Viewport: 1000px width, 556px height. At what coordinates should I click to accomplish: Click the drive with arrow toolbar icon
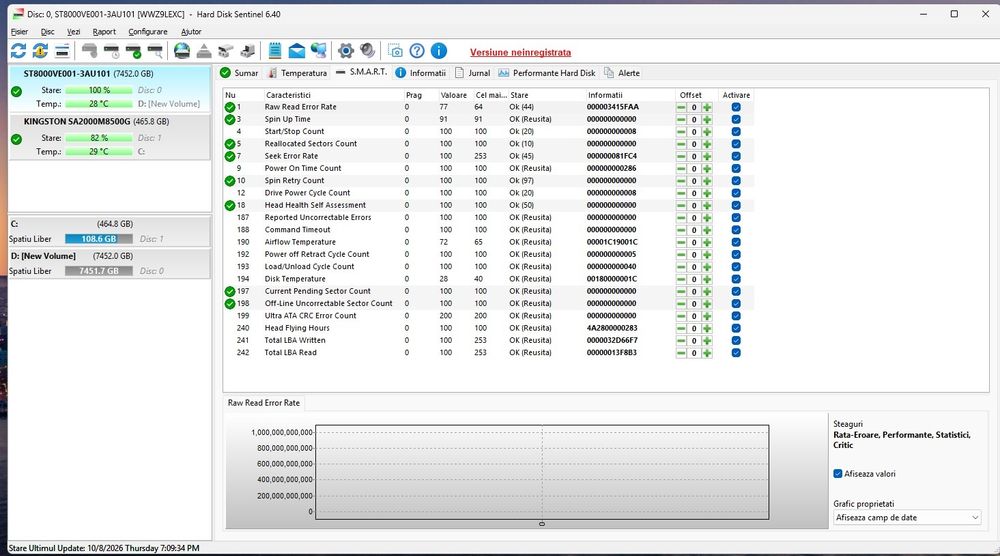247,51
